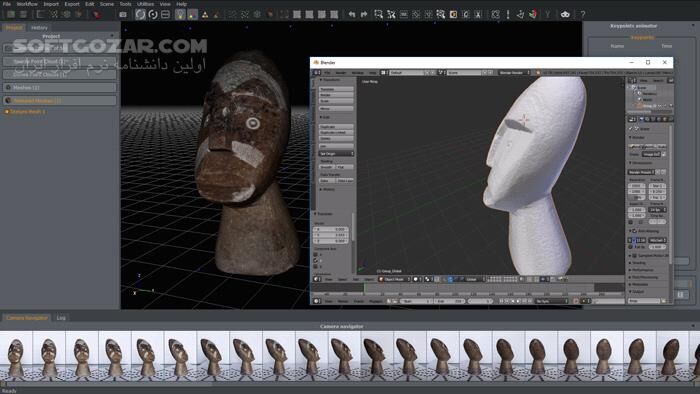Click Scale button in Blender tool shelf
700x394 pixels.
(x=336, y=101)
